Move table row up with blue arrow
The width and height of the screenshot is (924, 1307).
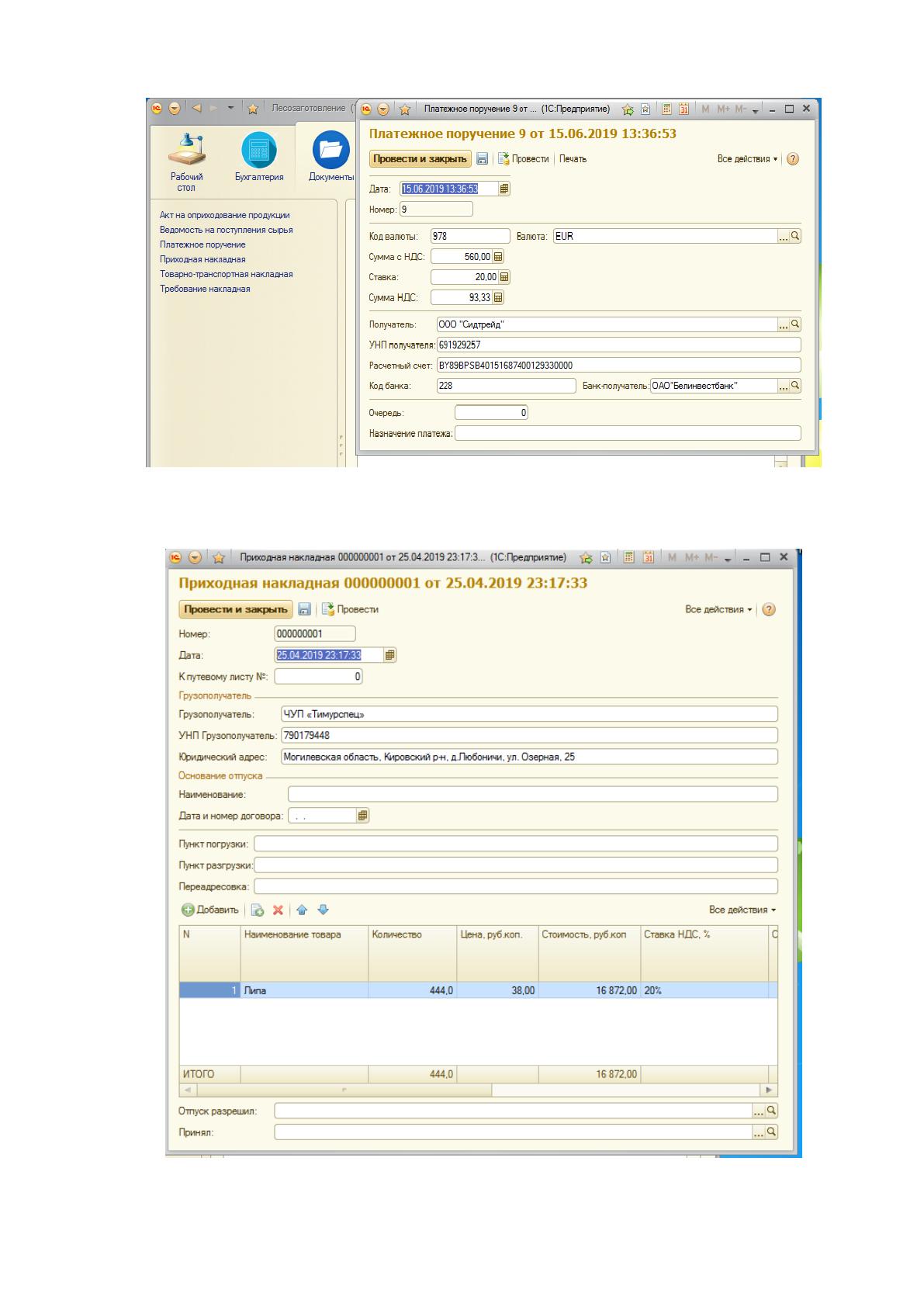302,910
